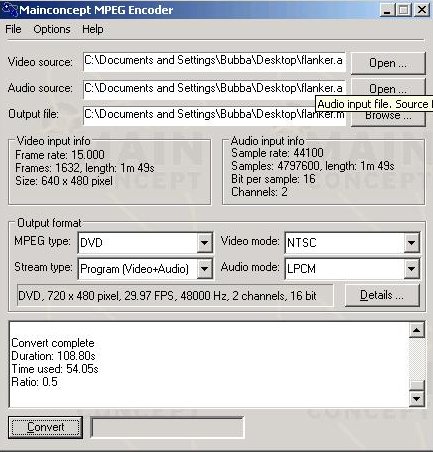This screenshot has width=433, height=452.
Task: Expand the Audio mode dropdown arrow
Action: click(x=411, y=268)
